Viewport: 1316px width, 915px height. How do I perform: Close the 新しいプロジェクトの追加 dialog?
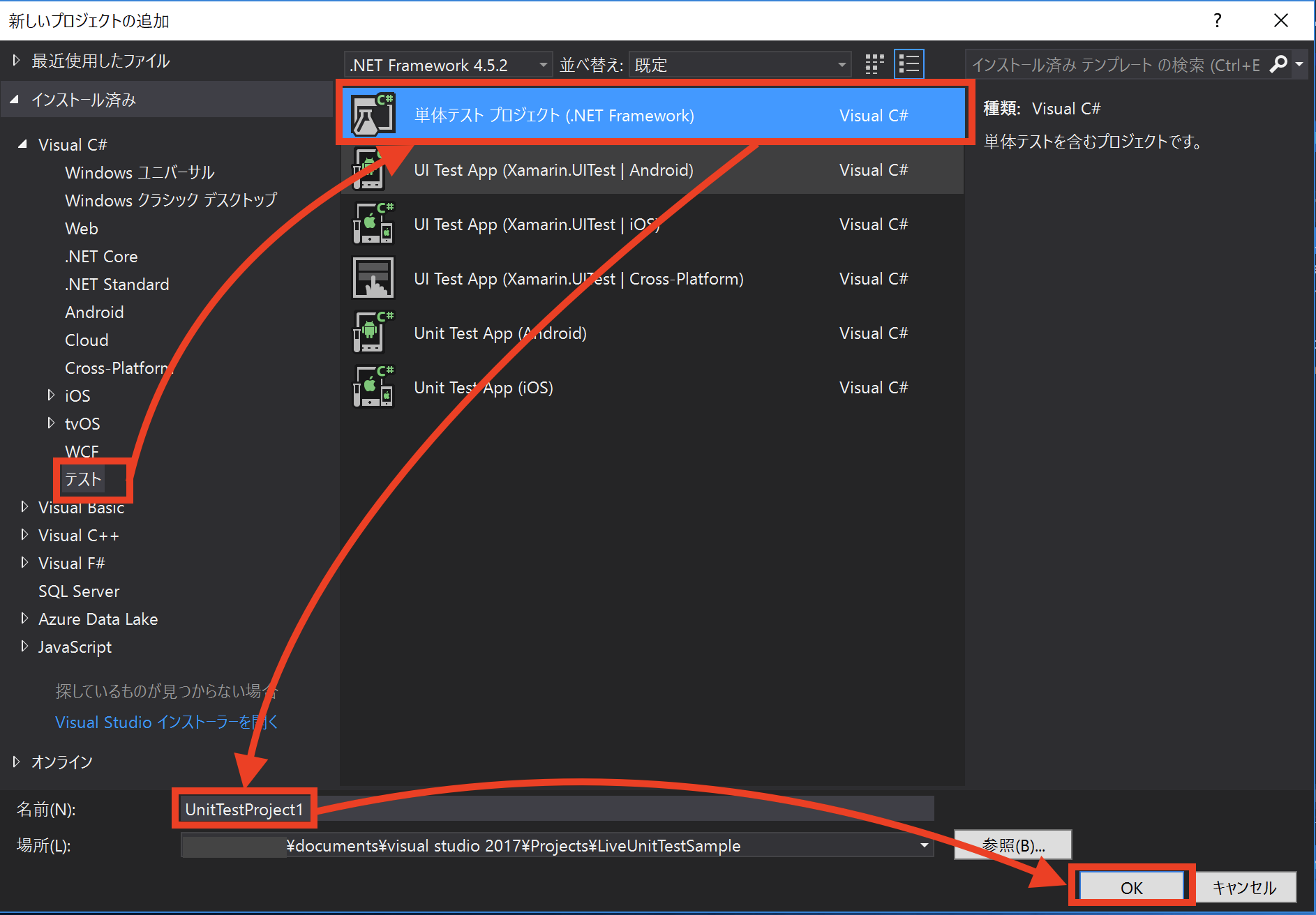pyautogui.click(x=1281, y=20)
